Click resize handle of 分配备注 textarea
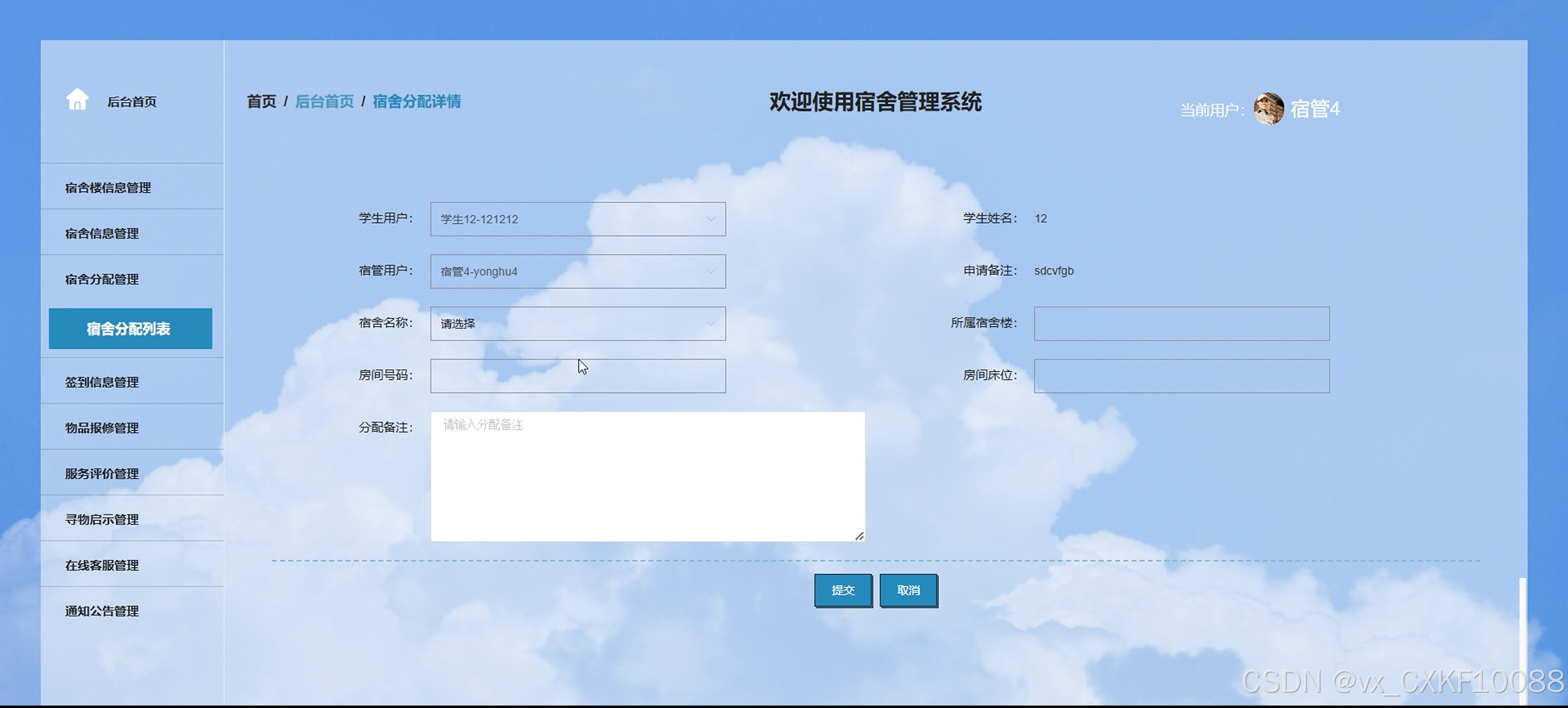Viewport: 1568px width, 708px height. 859,536
